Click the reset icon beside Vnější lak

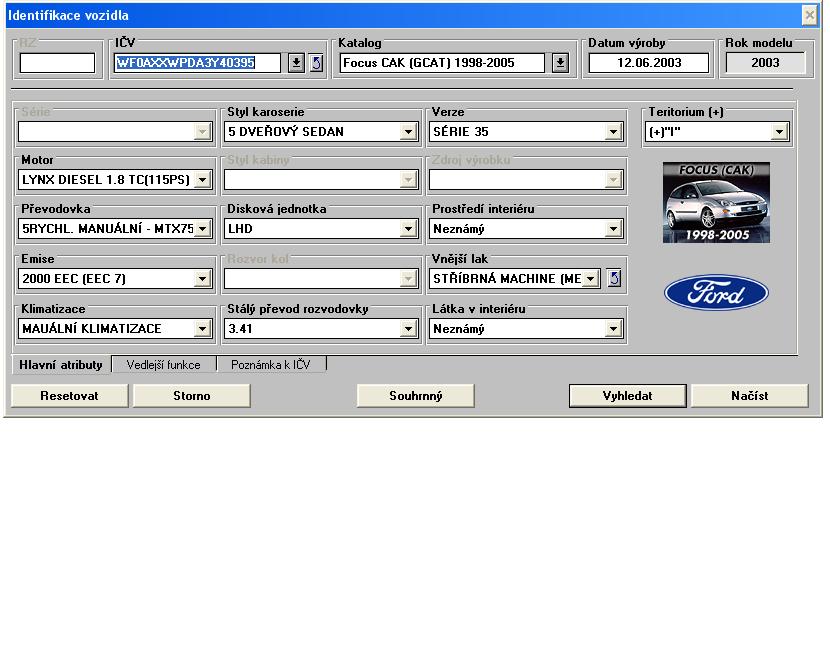click(614, 278)
